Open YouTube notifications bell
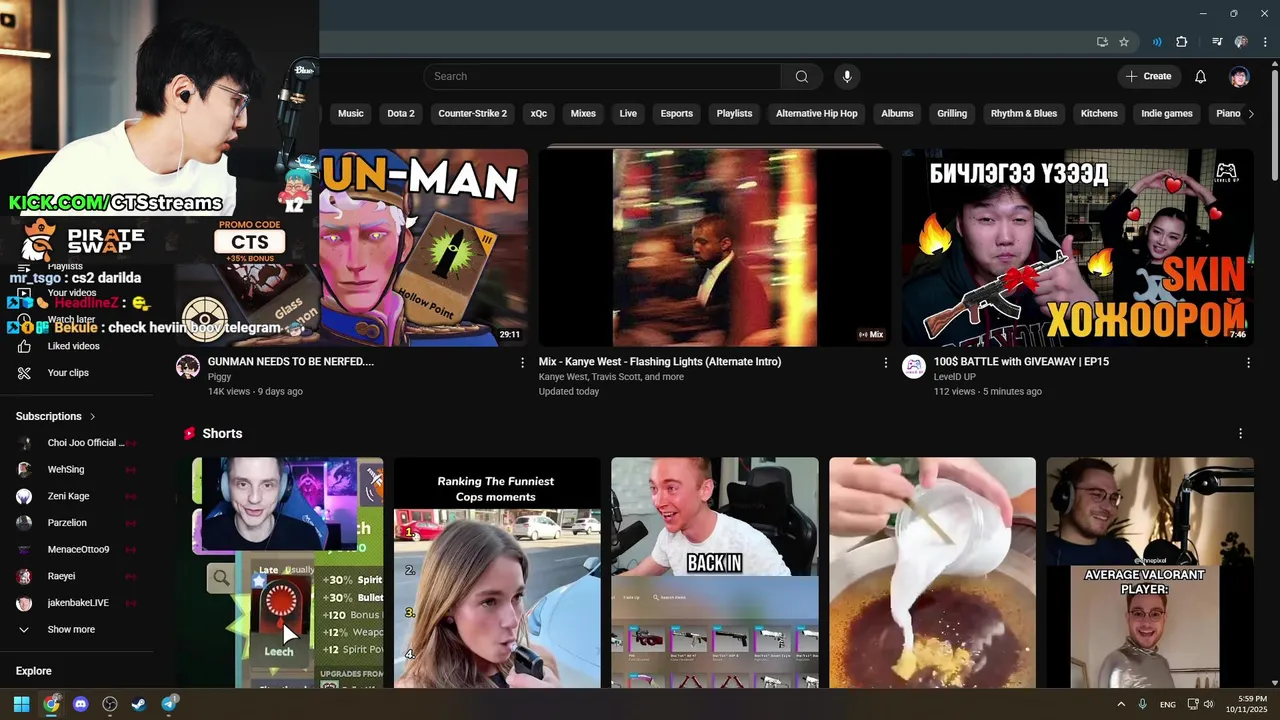 [x=1201, y=76]
